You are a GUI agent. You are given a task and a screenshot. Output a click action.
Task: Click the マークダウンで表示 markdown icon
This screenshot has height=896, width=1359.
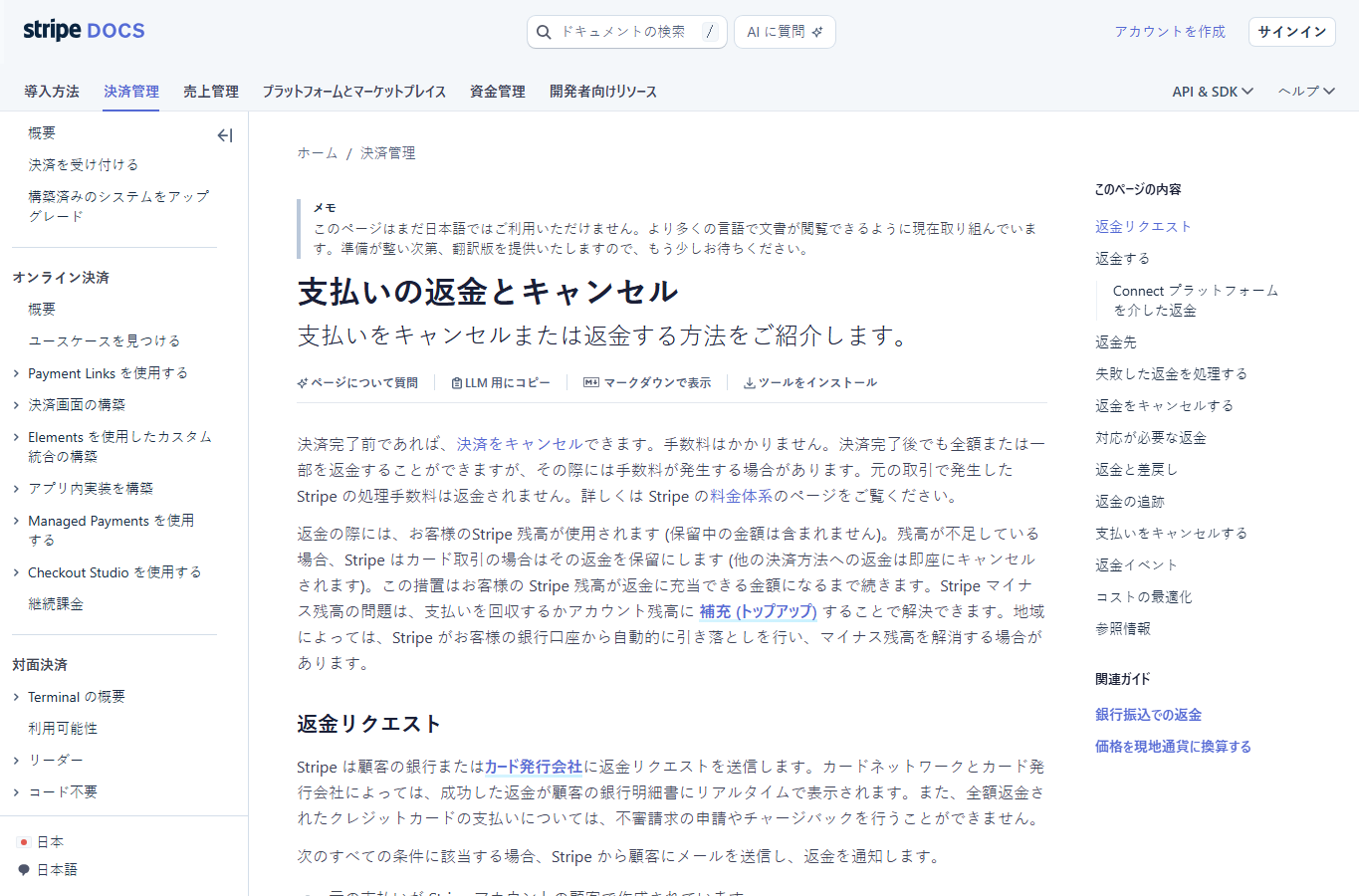(x=591, y=382)
